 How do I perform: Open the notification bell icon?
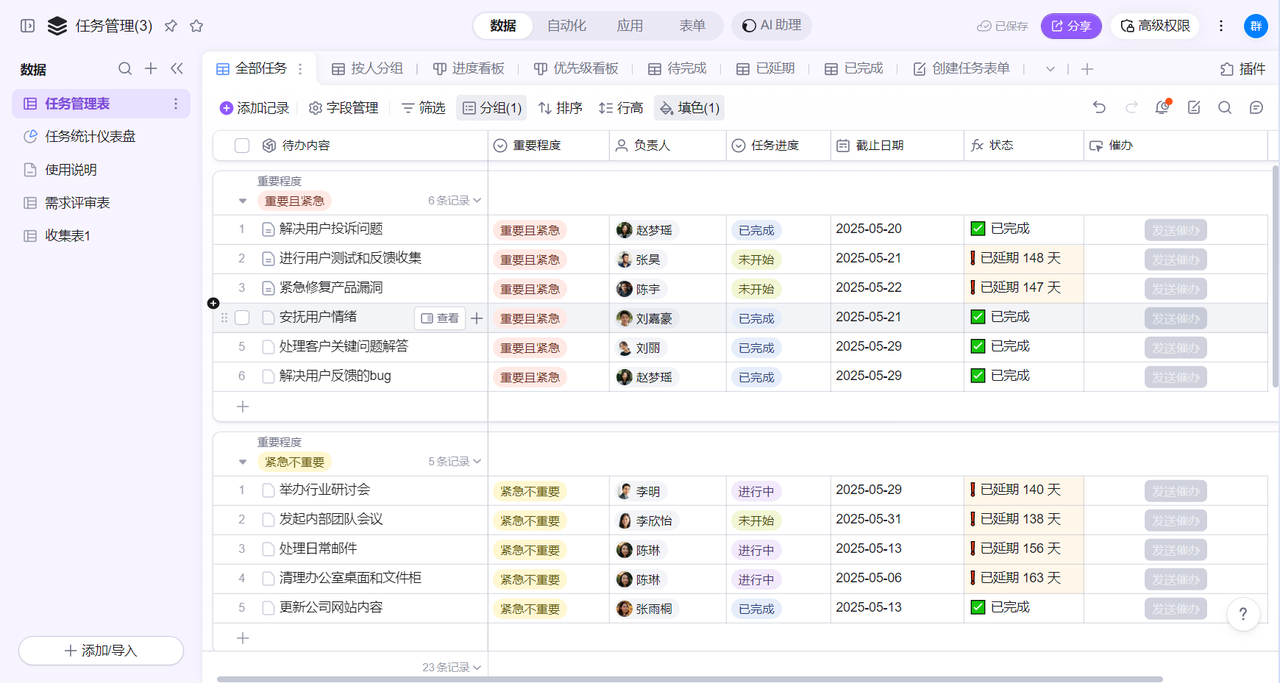[1162, 108]
